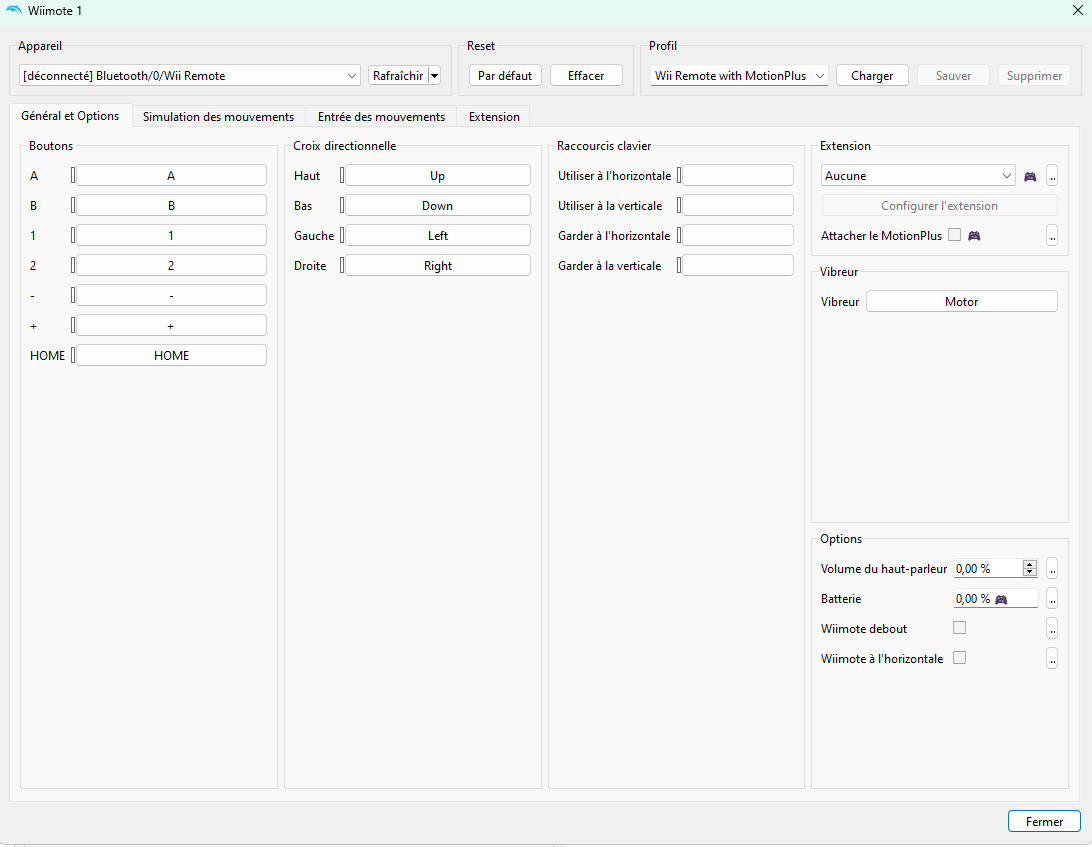Open the Extension tab

pyautogui.click(x=494, y=116)
